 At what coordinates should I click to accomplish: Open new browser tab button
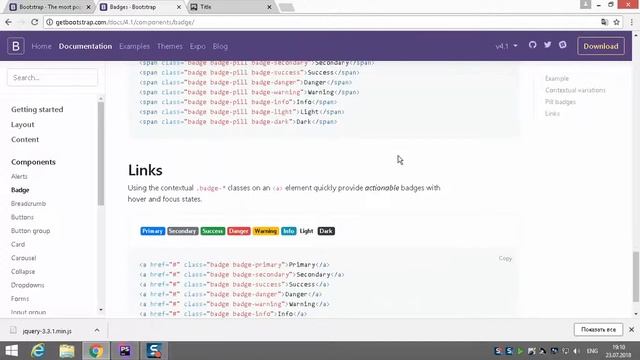(x=287, y=7)
